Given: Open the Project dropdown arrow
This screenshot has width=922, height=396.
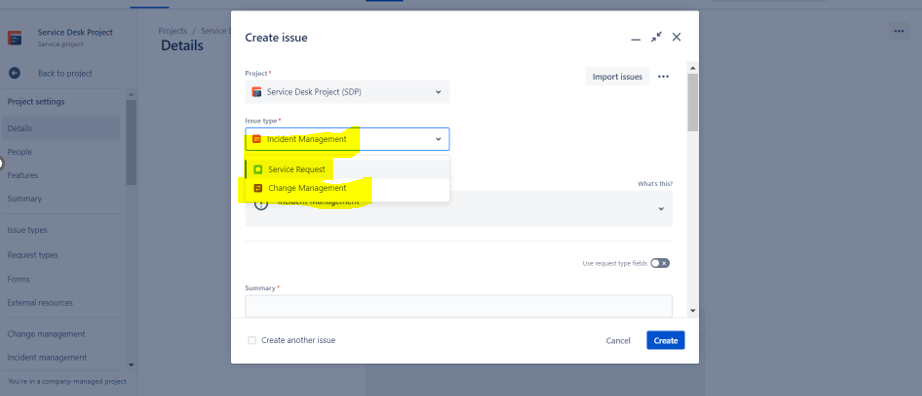Looking at the screenshot, I should pyautogui.click(x=438, y=92).
